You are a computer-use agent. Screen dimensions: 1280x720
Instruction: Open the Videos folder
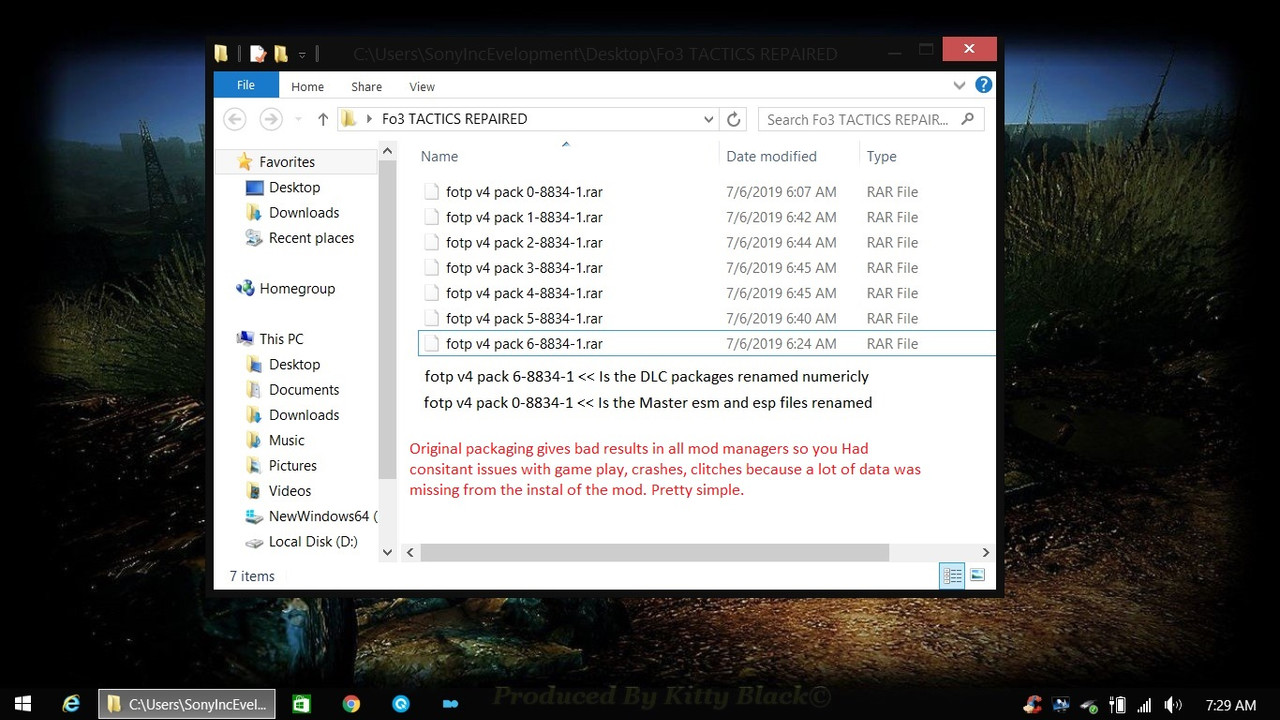tap(290, 491)
